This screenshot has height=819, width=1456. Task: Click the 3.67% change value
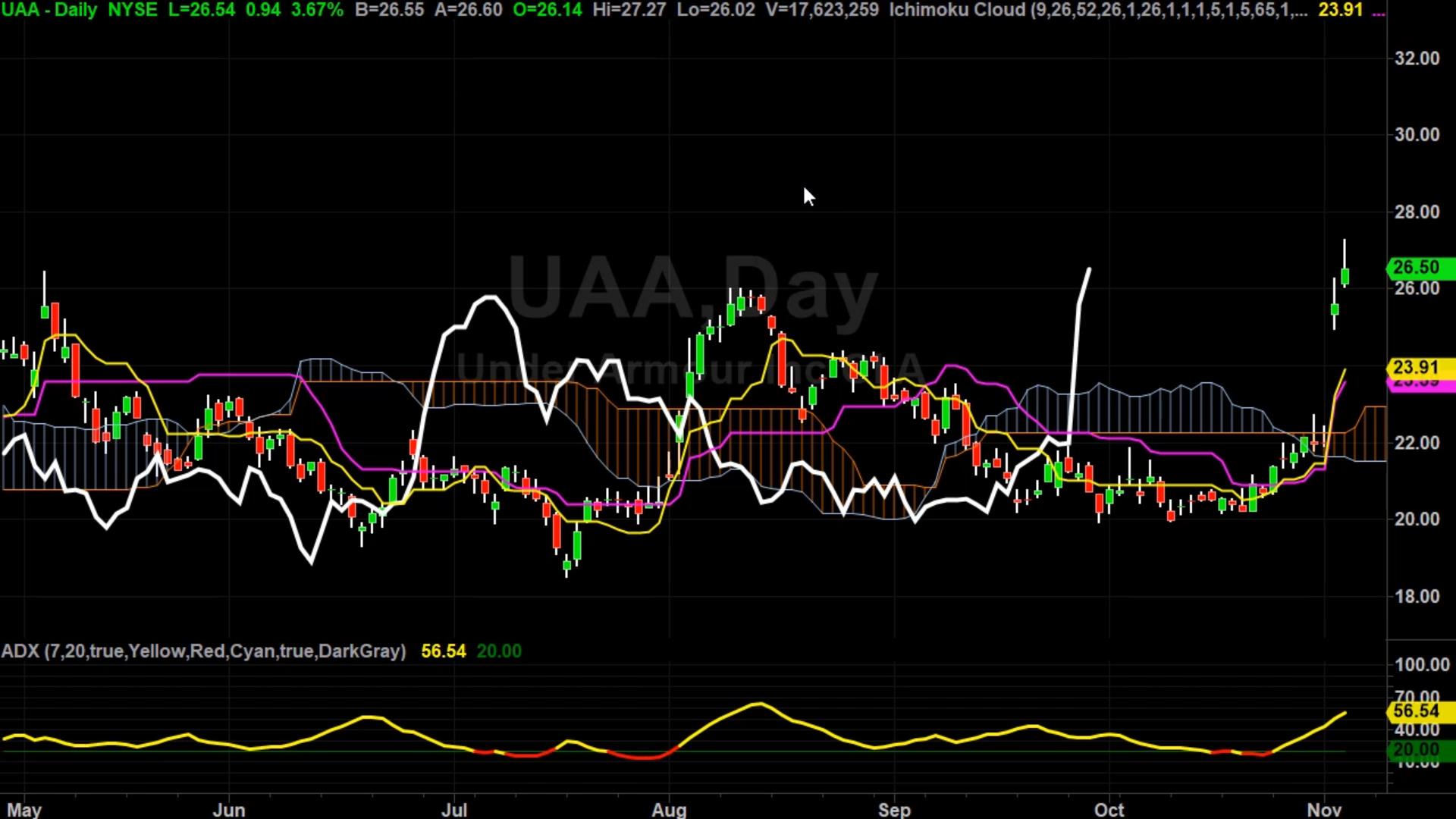(x=317, y=11)
